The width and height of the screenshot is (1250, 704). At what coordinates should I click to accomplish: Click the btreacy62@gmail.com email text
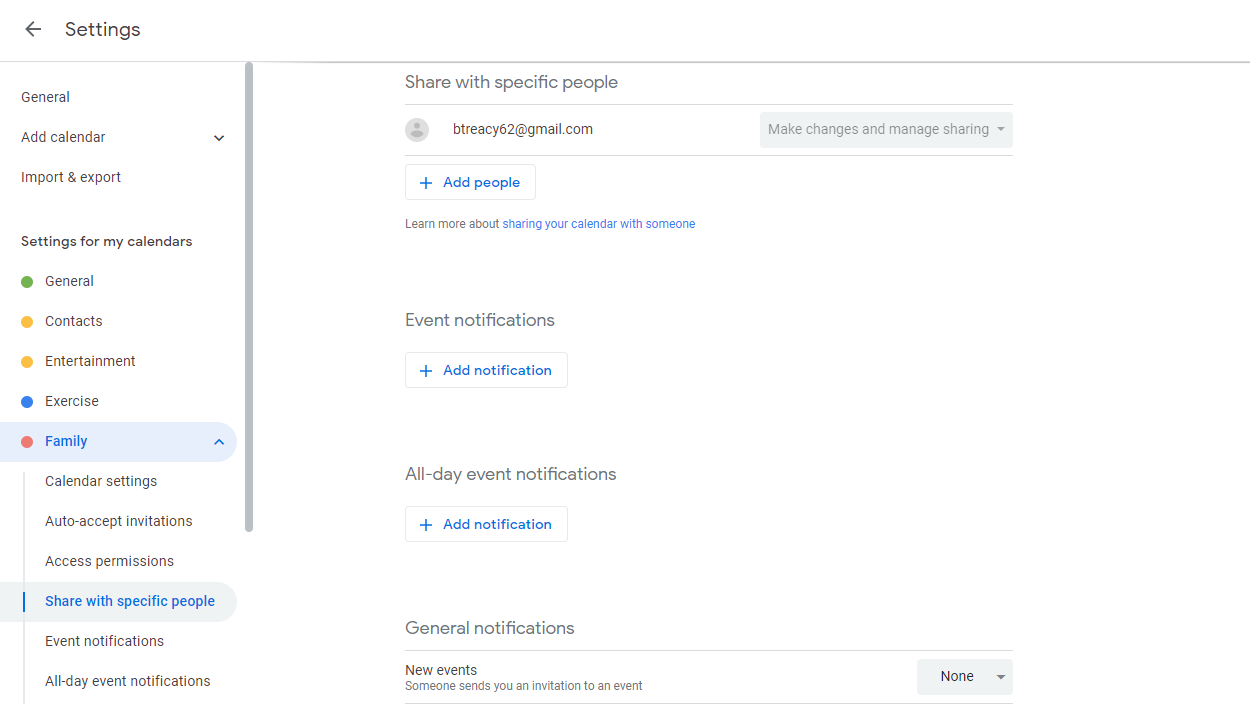523,129
